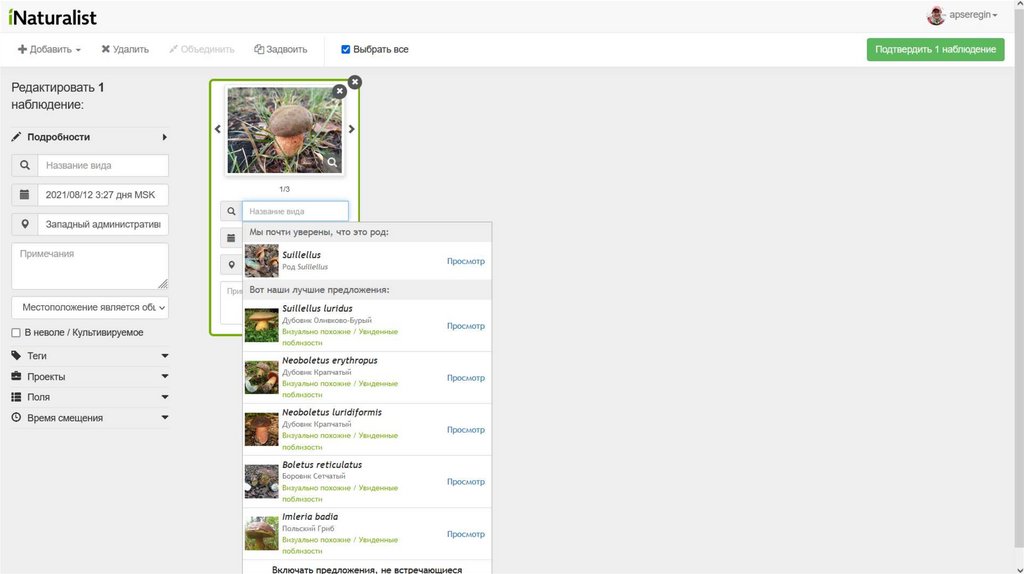This screenshot has width=1024, height=574.
Task: Open the 'Добавить' dropdown menu
Action: [49, 49]
